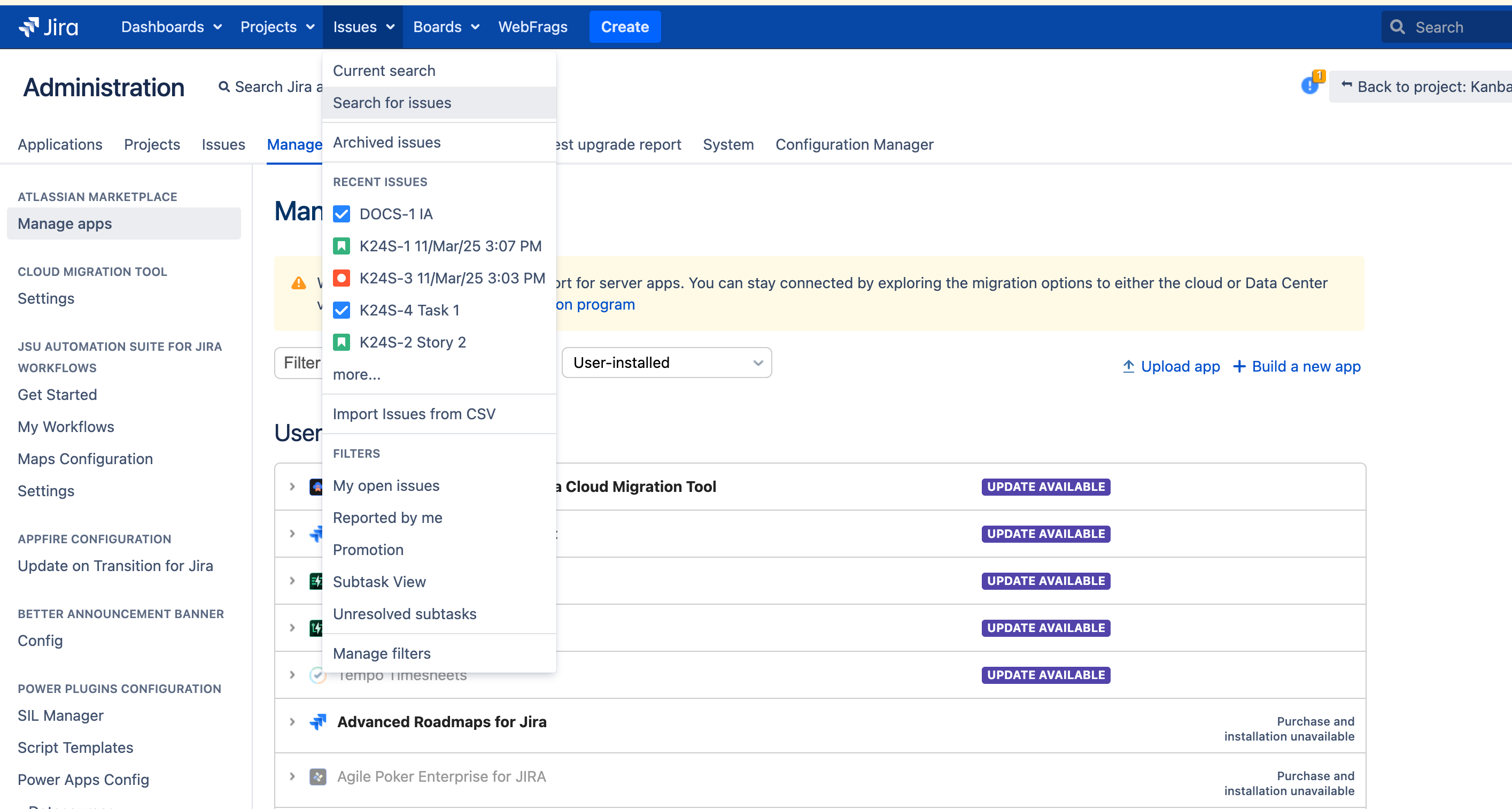1512x809 pixels.
Task: Choose Import Issues from CSV
Action: click(439, 414)
